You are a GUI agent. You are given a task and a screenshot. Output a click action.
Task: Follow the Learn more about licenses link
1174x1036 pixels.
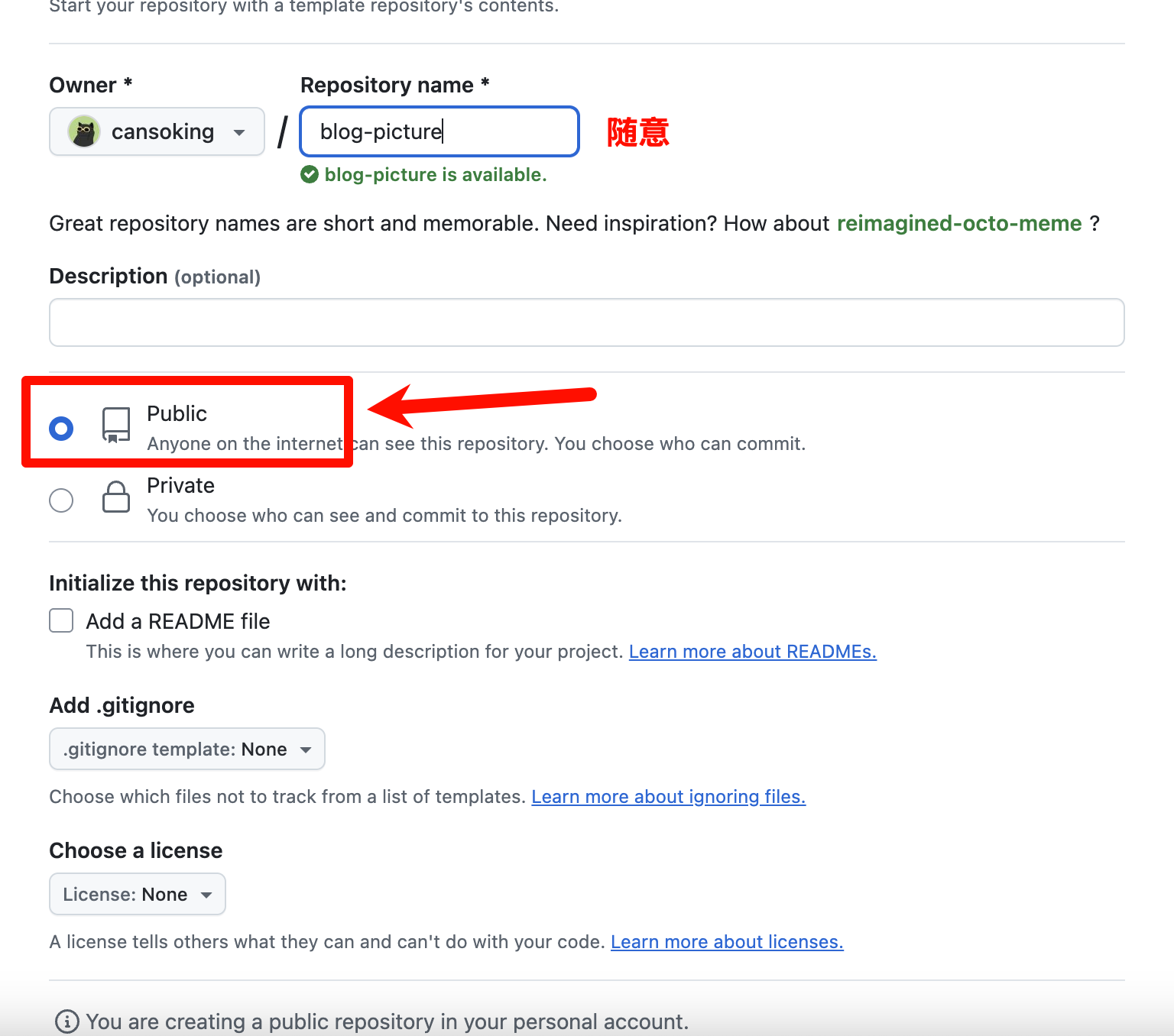(x=727, y=942)
